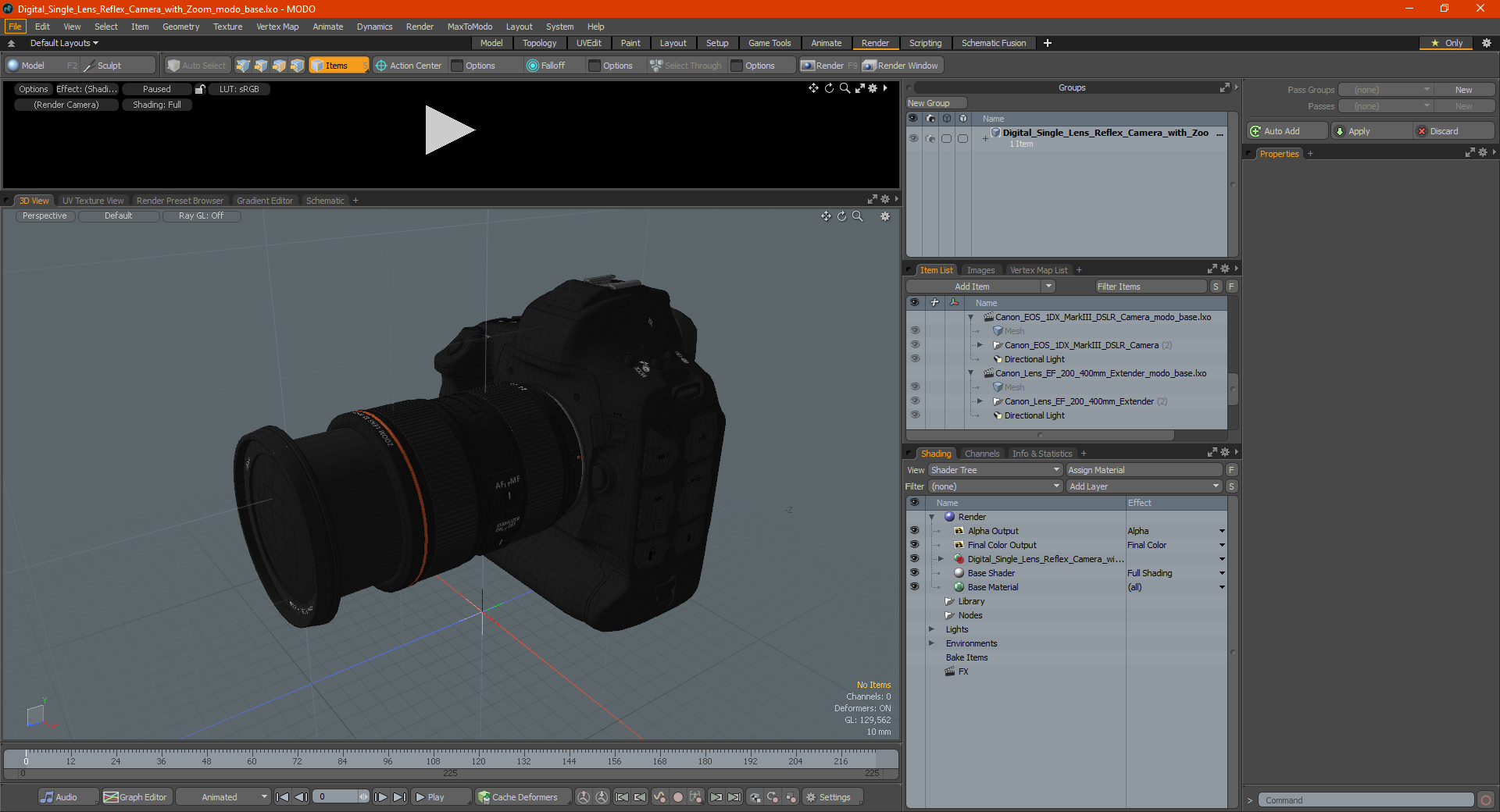Hide Canon_Lens_EF_200_400mm_Extender item
Screen dimensions: 1500x812
[915, 401]
